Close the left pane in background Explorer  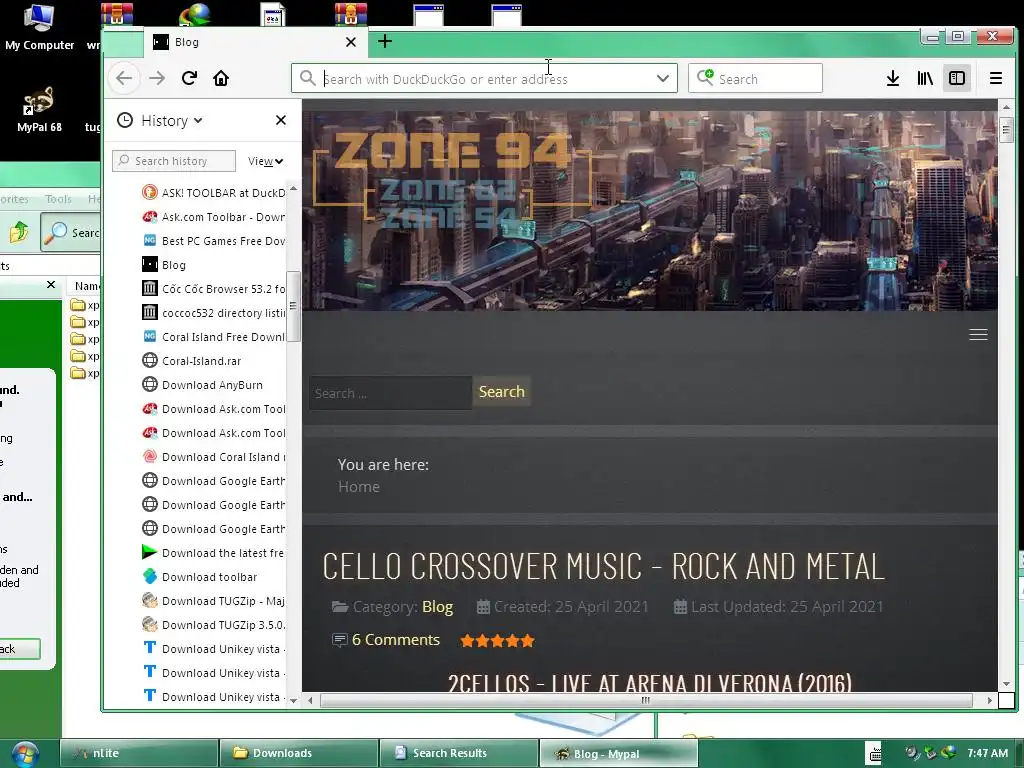click(x=51, y=285)
